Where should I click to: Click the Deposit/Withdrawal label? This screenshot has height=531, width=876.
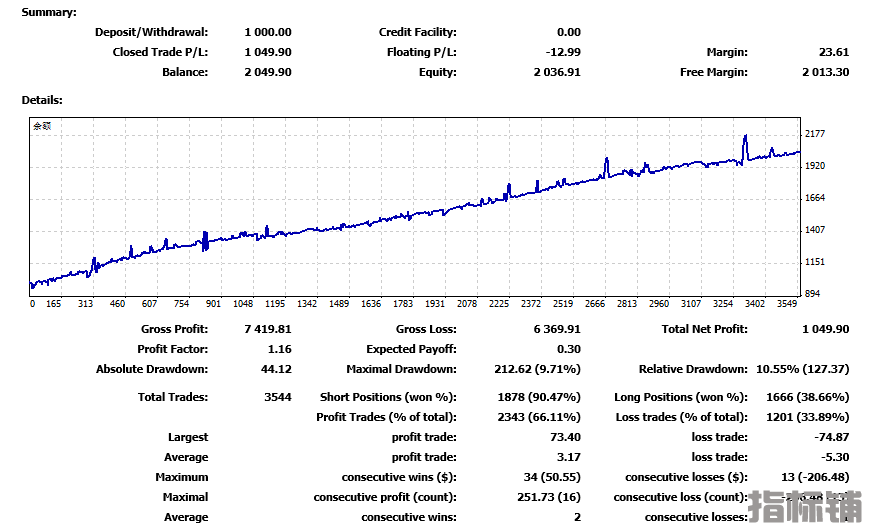[x=151, y=32]
